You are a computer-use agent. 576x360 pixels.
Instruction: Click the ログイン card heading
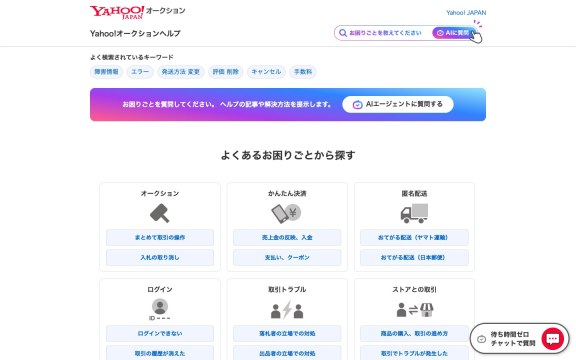[x=160, y=289]
